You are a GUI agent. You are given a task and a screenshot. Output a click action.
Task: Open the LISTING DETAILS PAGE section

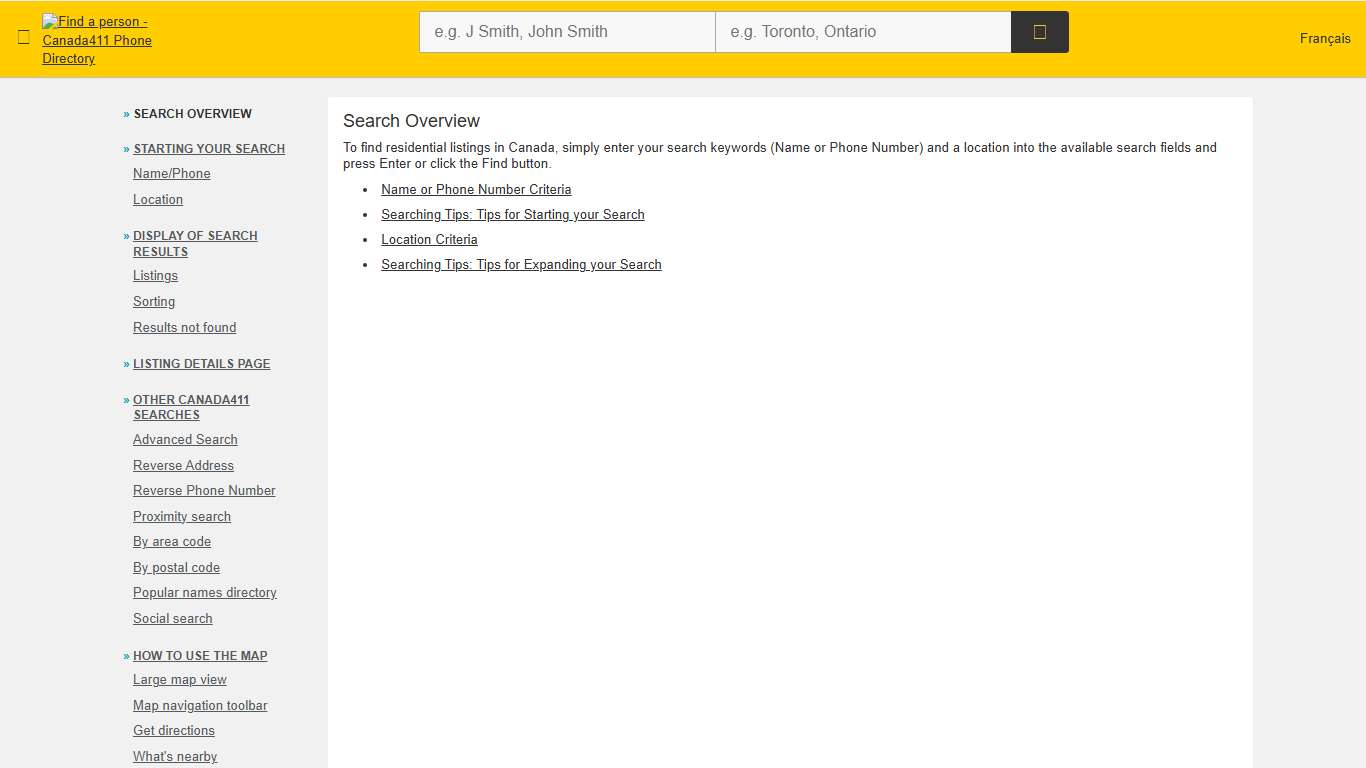(x=201, y=364)
